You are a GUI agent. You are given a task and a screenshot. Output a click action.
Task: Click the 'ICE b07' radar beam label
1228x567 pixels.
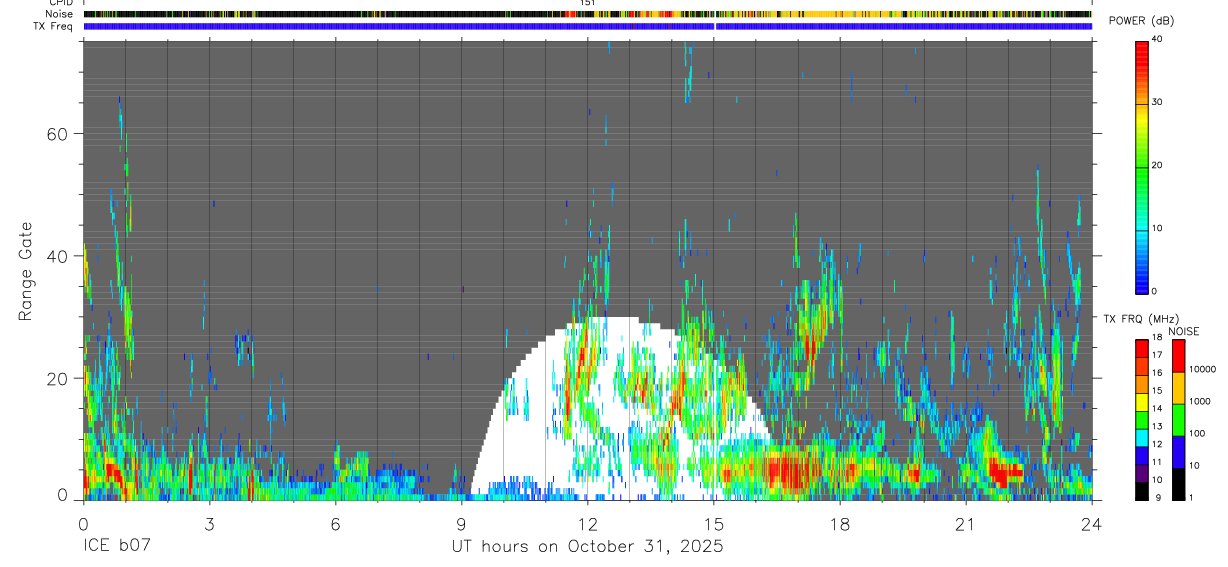click(118, 547)
